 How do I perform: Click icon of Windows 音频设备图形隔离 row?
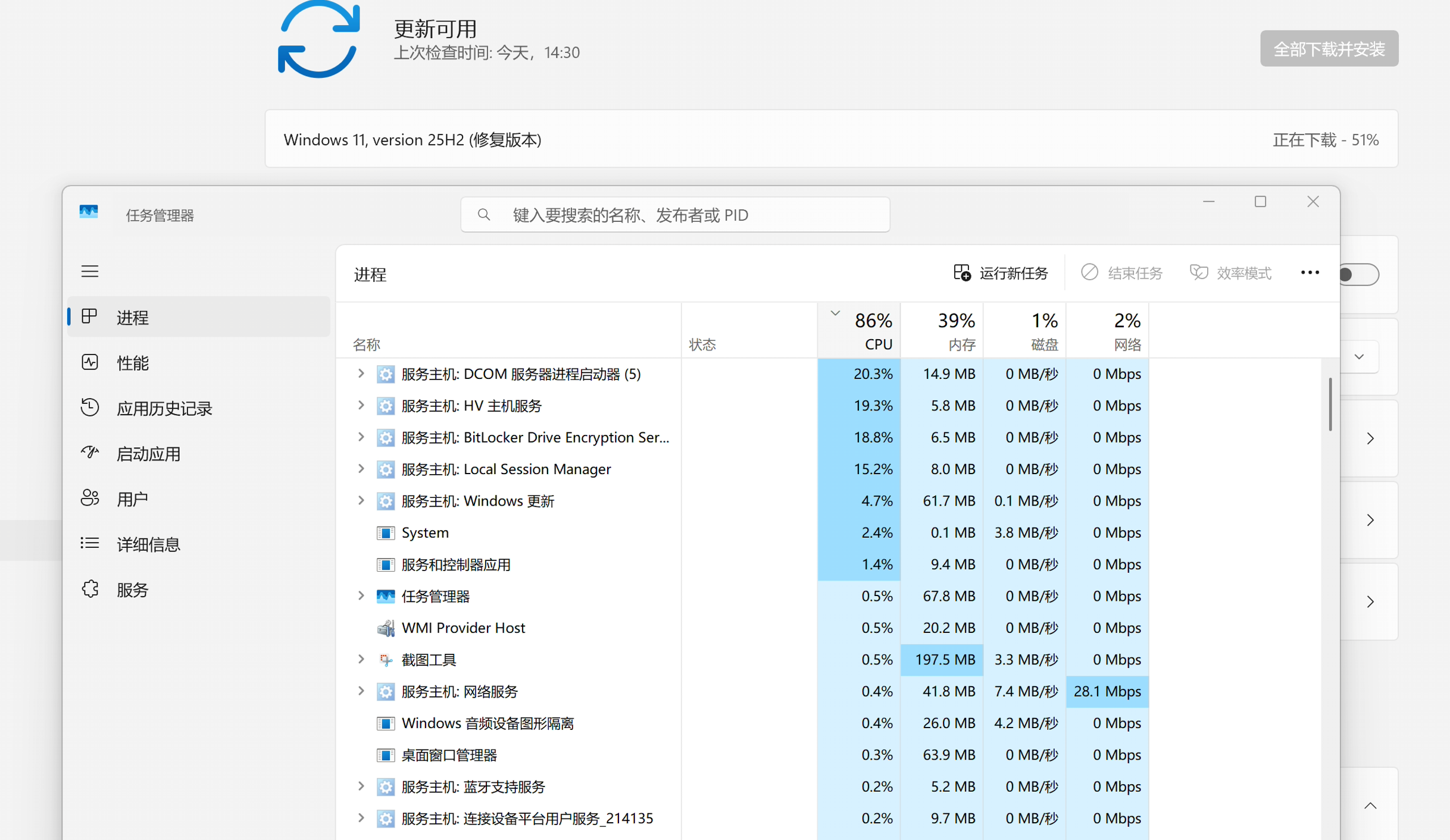click(386, 723)
